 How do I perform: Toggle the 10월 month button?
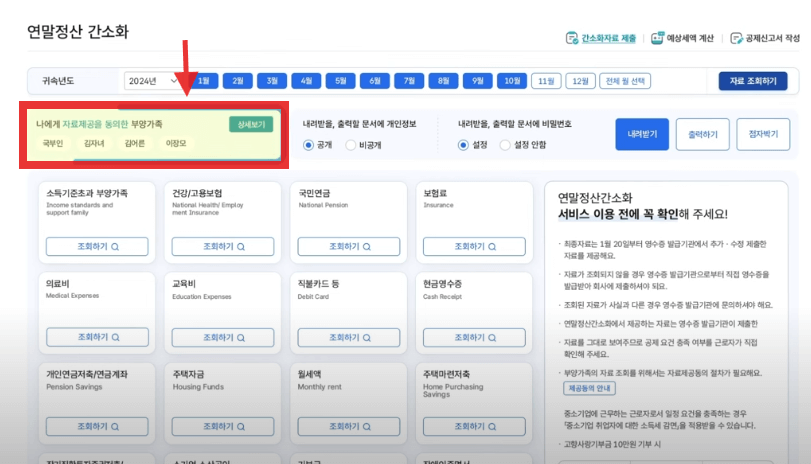[x=512, y=81]
